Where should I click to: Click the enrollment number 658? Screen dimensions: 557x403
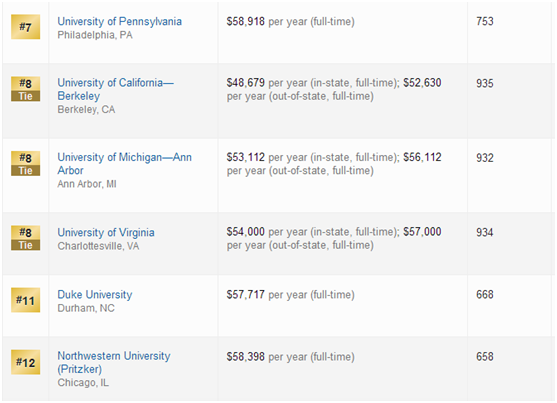click(485, 356)
